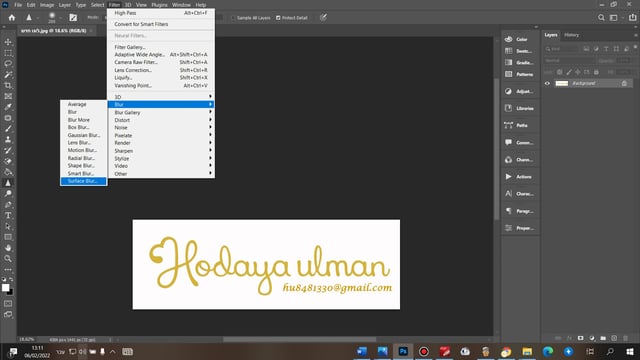Select the Hand tool

point(8,248)
